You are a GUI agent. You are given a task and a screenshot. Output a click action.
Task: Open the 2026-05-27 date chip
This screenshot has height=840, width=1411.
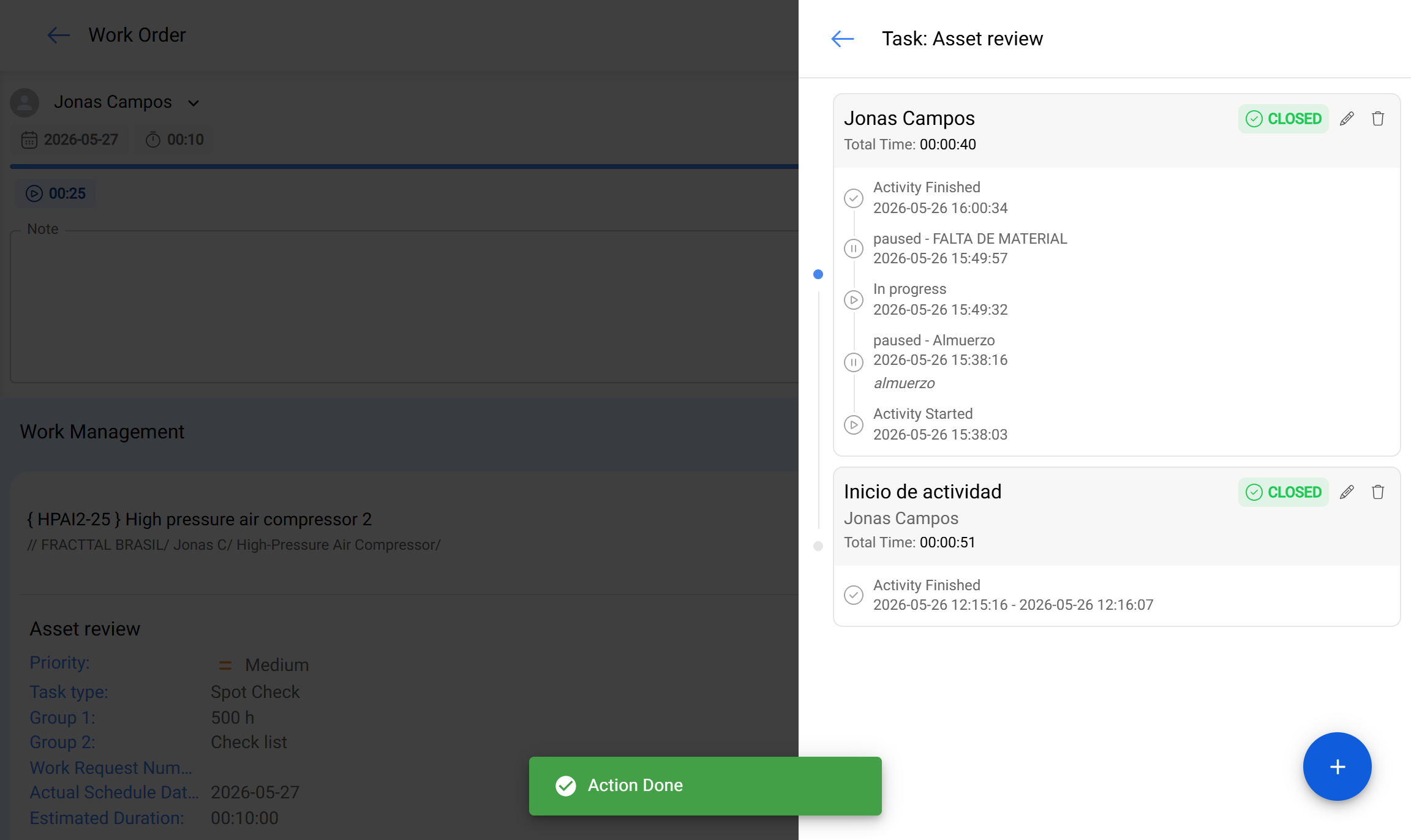coord(70,140)
